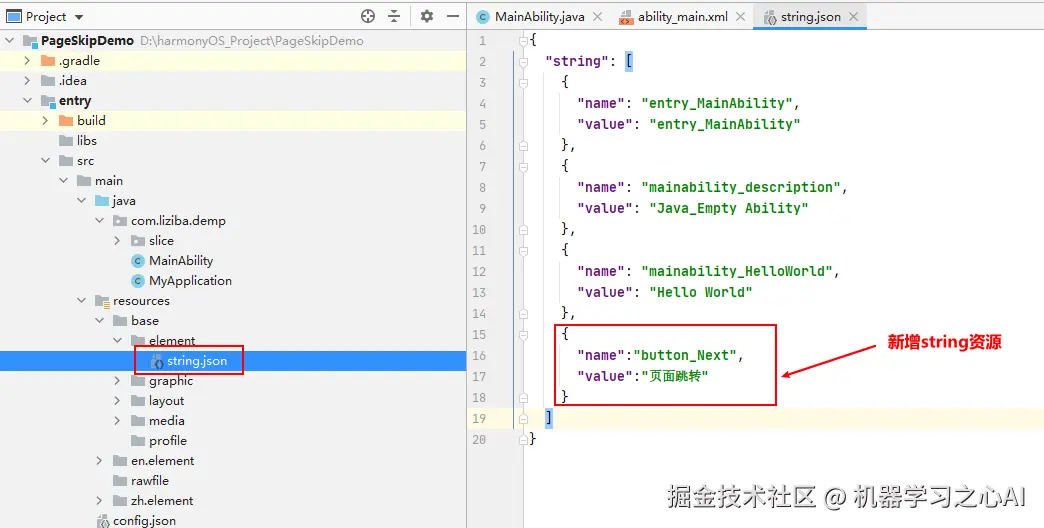Open MyApplication in the project tree

[190, 281]
